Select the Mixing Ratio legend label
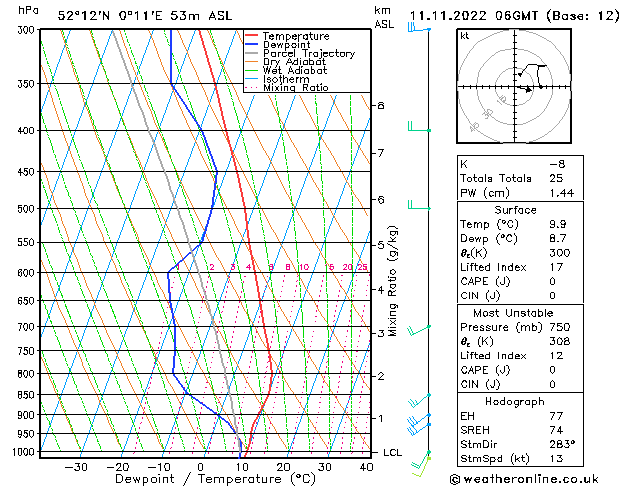Image resolution: width=629 pixels, height=486 pixels. click(296, 87)
